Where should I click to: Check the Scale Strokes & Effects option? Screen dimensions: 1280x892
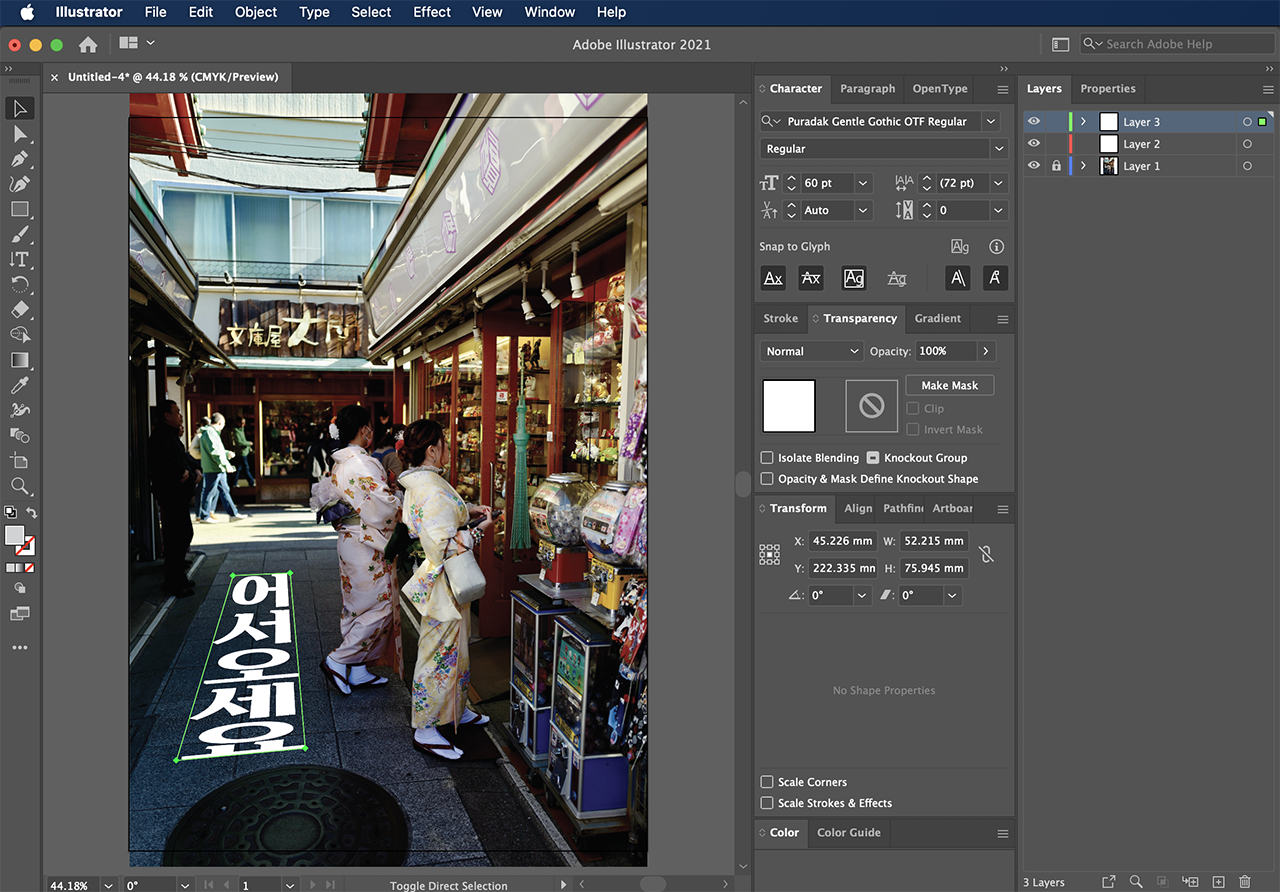(x=767, y=803)
